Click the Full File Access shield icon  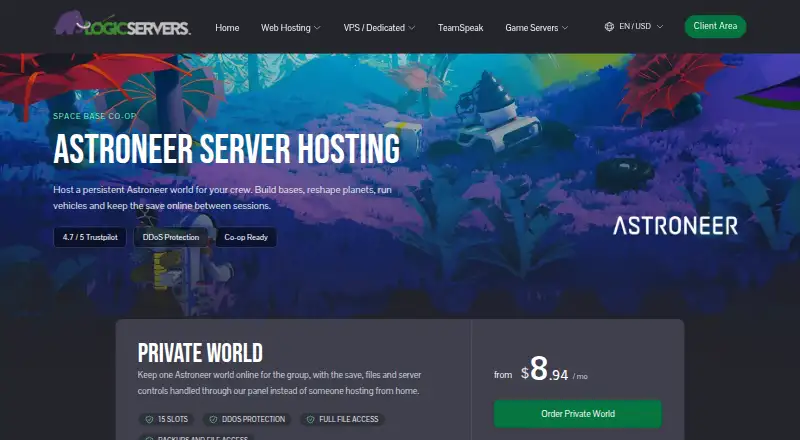tap(310, 420)
